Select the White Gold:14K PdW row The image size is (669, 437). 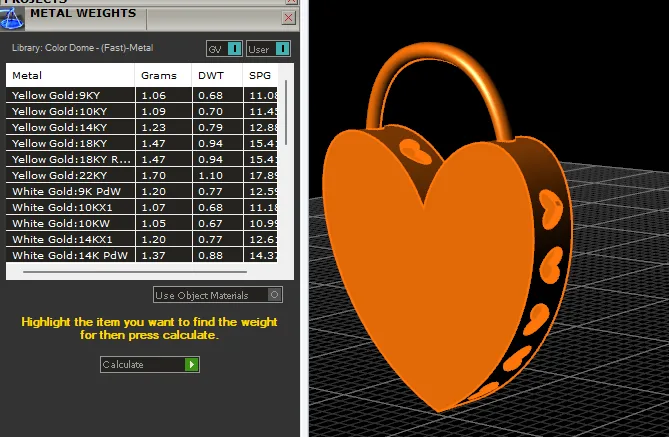pyautogui.click(x=142, y=255)
